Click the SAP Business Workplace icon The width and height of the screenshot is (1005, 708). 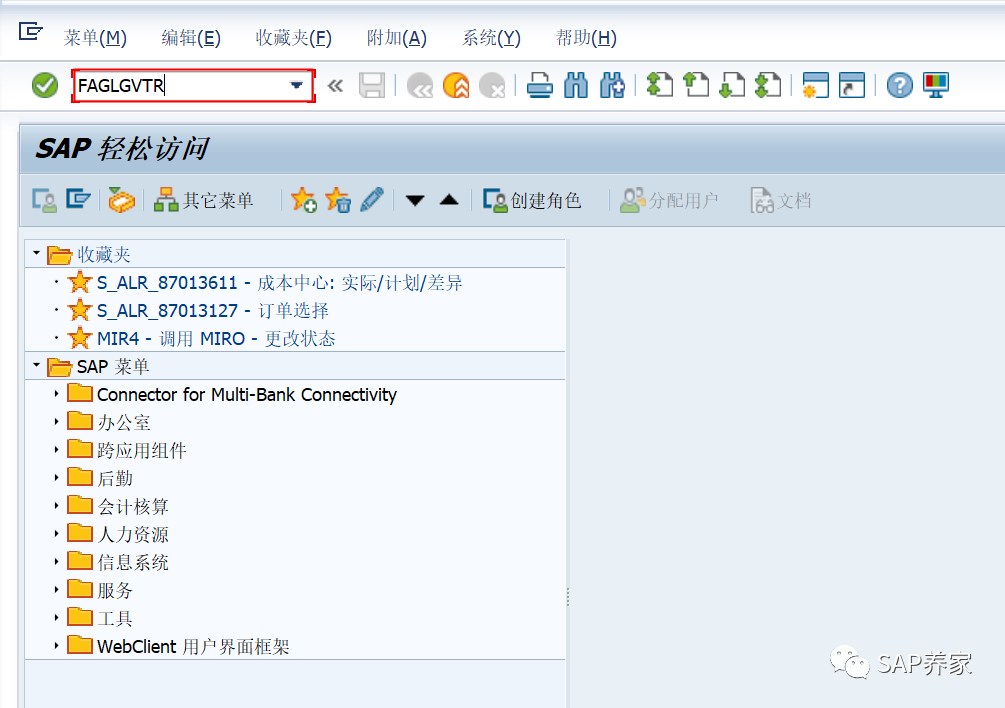point(121,201)
